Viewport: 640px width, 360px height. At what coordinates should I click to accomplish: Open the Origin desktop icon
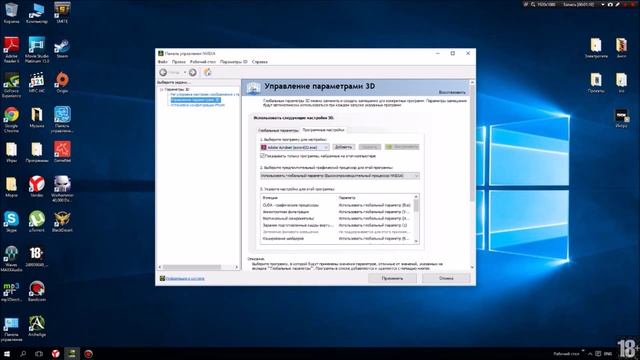(62, 83)
